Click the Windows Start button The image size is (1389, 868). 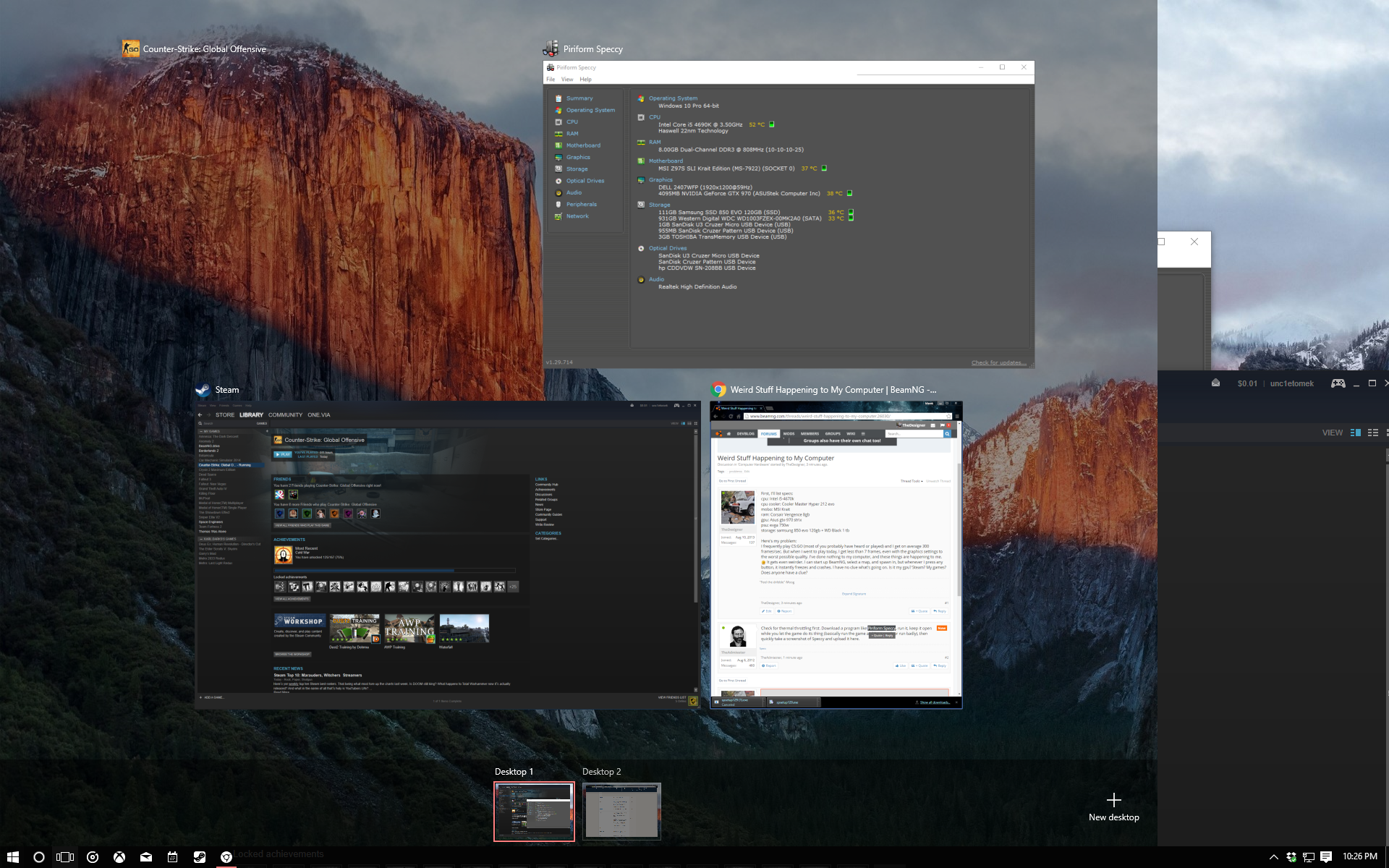point(12,857)
